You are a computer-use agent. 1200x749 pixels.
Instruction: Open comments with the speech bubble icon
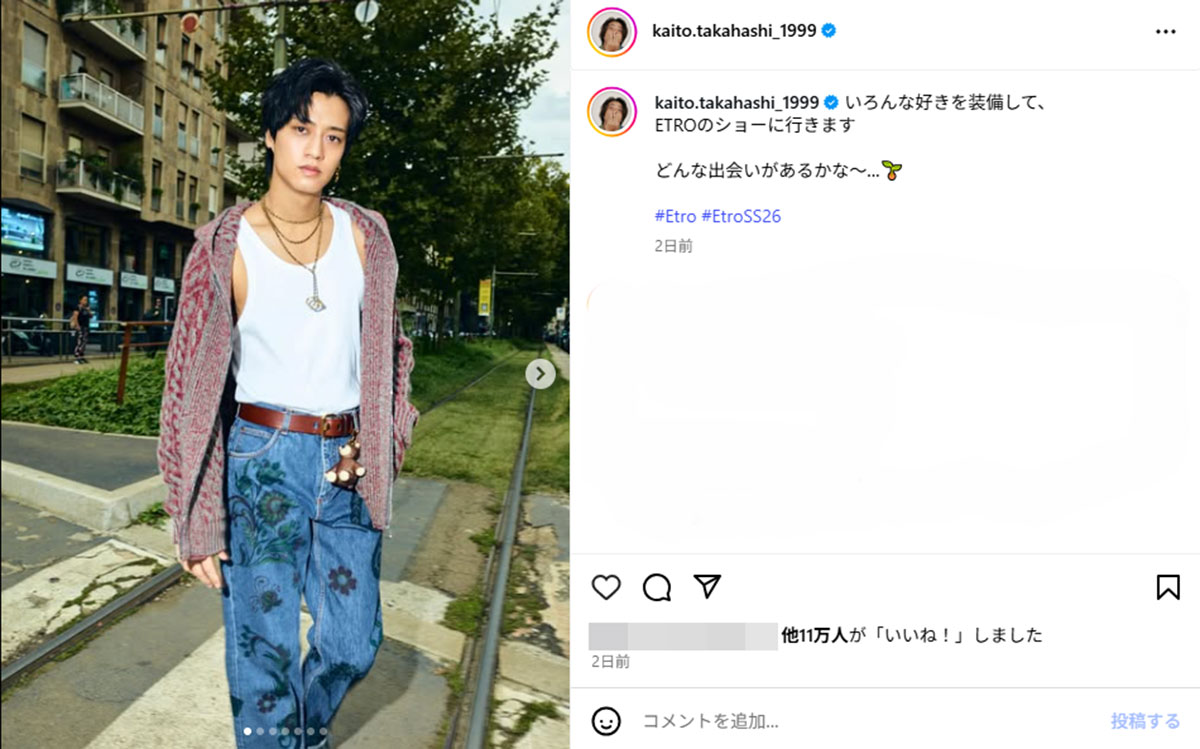pos(657,587)
